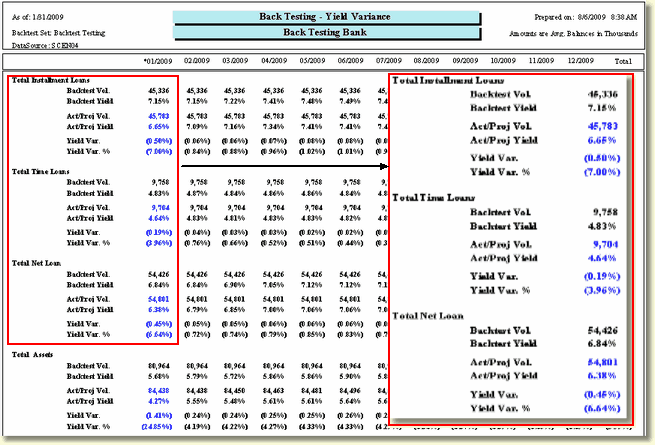Click Installment Loans Yield Var. % '(0.84%)' under 02/2009
Screen dimensions: 655x445
(197, 151)
